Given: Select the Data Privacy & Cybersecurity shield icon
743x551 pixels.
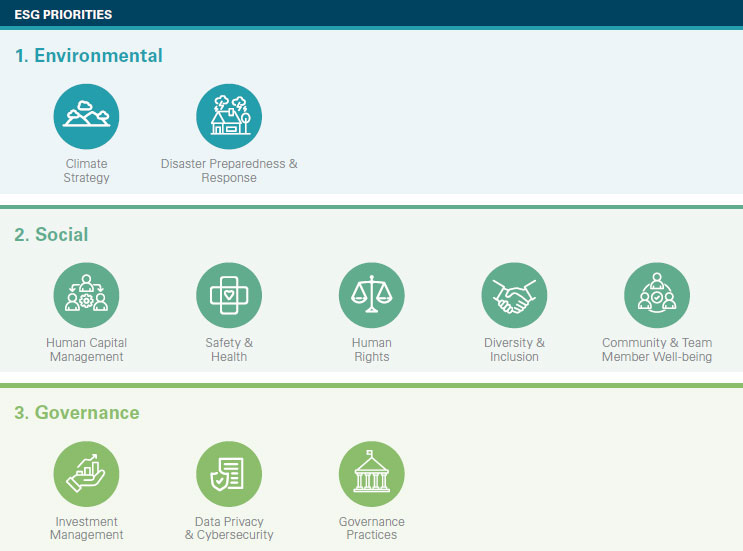Looking at the screenshot, I should pos(229,474).
